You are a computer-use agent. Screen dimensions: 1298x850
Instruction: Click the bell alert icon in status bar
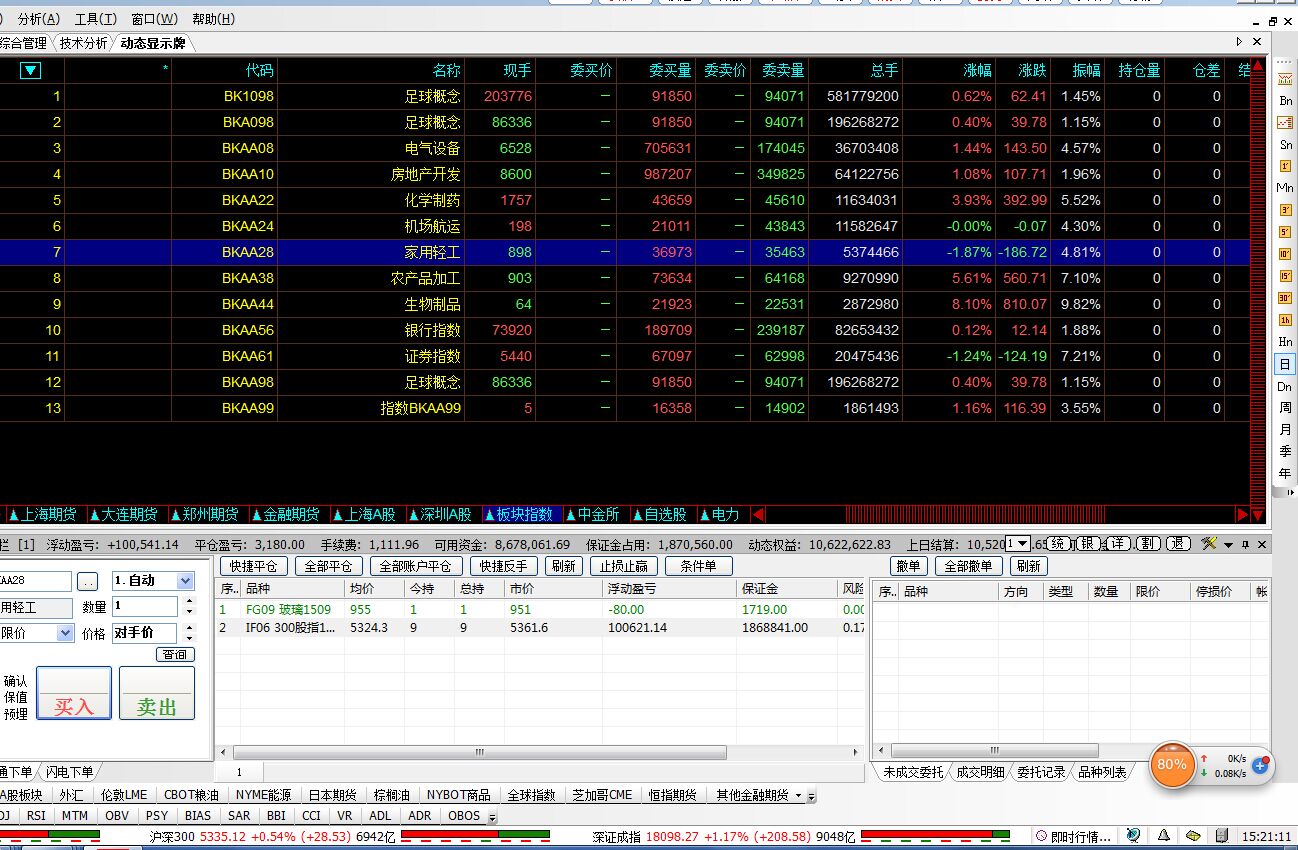pos(1164,836)
